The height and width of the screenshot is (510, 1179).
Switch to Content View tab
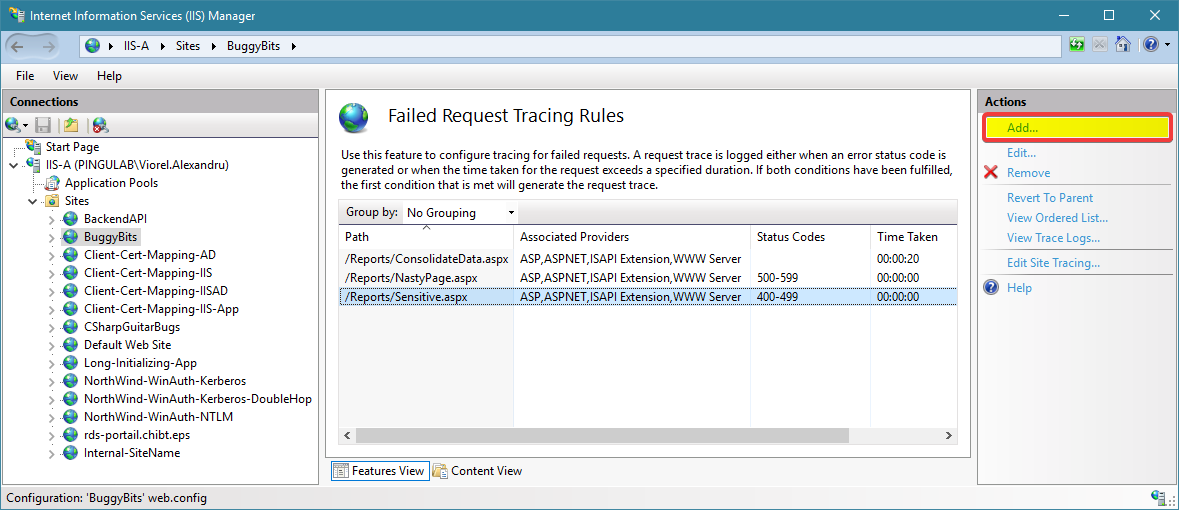[477, 471]
